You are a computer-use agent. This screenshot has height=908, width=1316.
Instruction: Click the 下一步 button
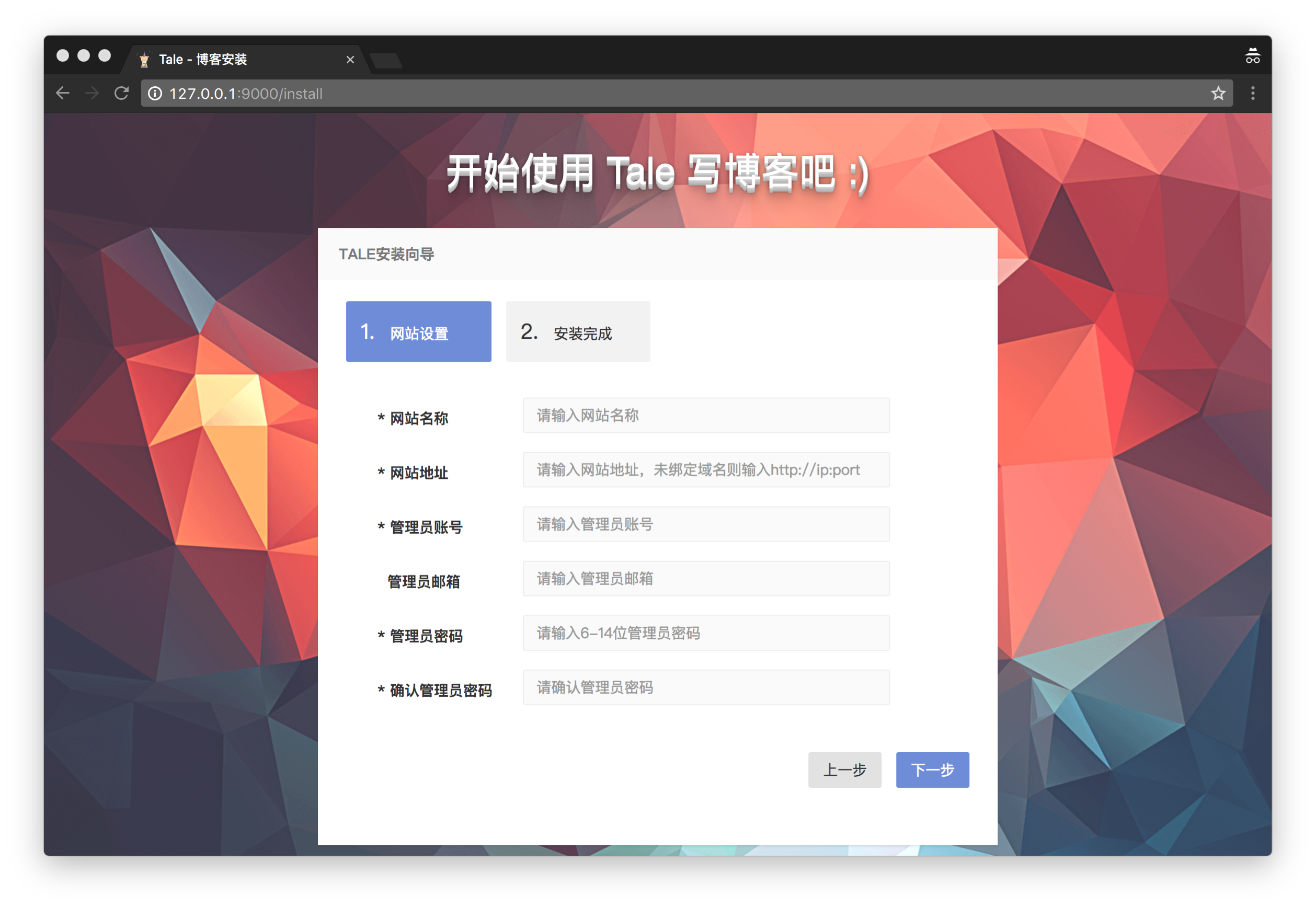point(932,770)
